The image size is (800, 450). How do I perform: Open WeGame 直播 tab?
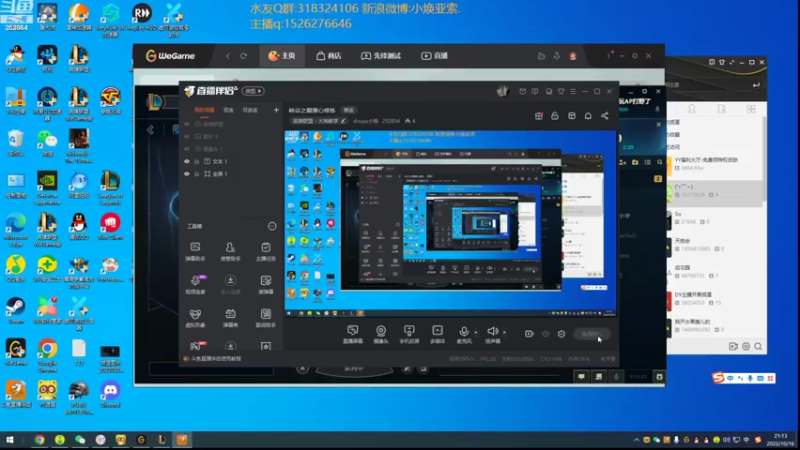pyautogui.click(x=434, y=56)
